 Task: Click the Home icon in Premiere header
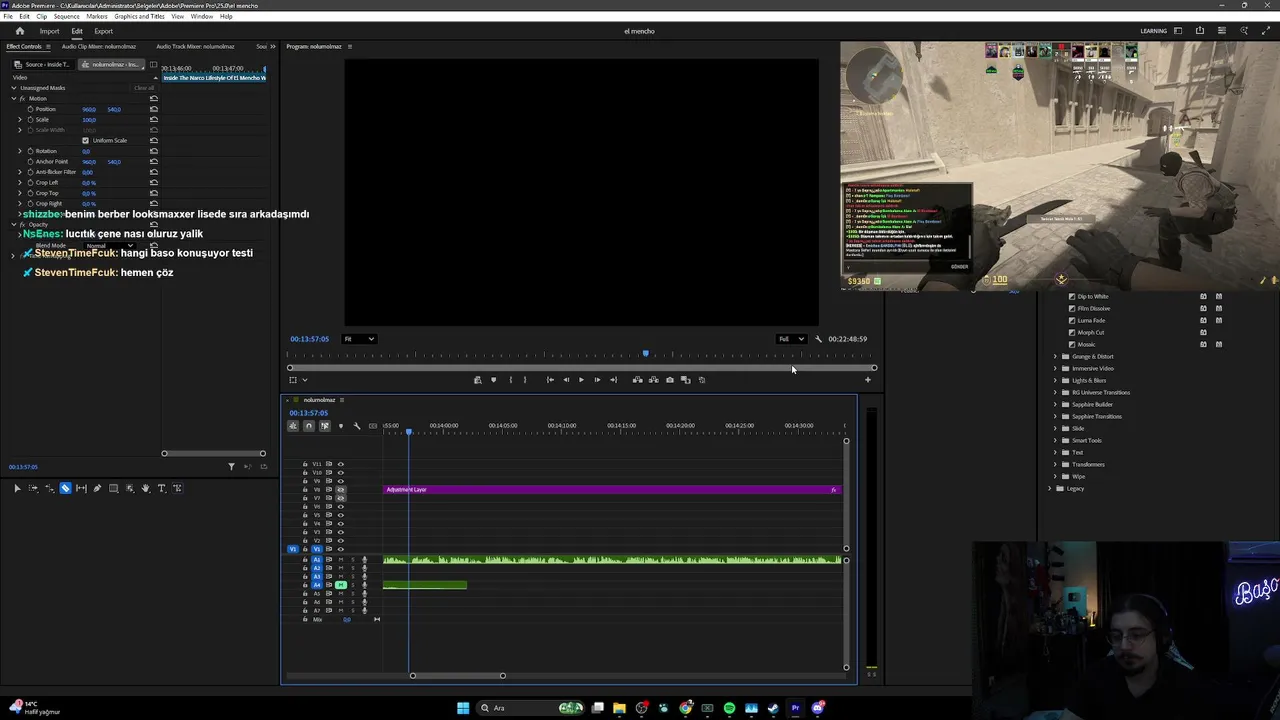(19, 31)
